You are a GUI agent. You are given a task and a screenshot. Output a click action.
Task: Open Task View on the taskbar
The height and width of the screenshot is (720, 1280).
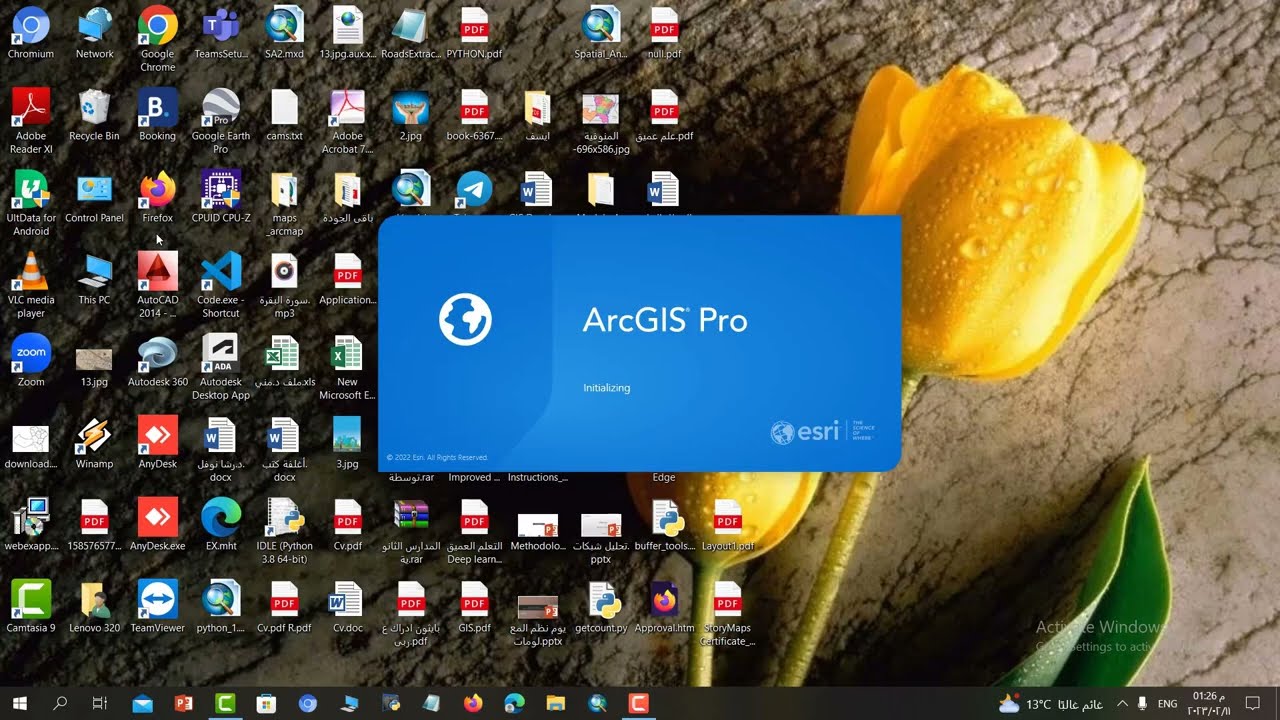coord(100,704)
